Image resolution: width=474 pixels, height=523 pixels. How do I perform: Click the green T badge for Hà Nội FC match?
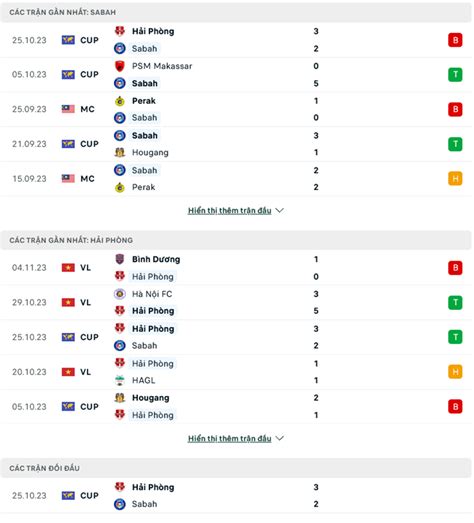(455, 303)
